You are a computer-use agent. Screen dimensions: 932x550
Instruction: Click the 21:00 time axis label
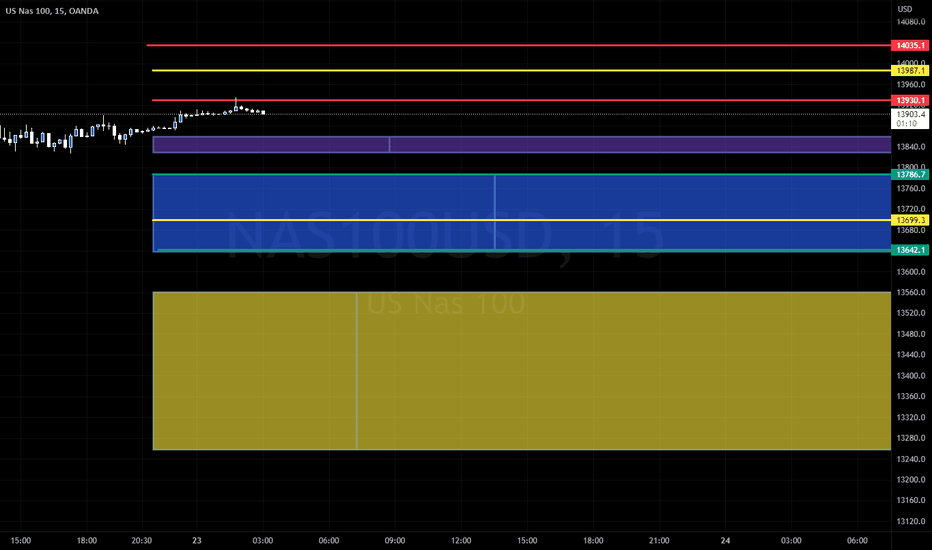click(659, 540)
